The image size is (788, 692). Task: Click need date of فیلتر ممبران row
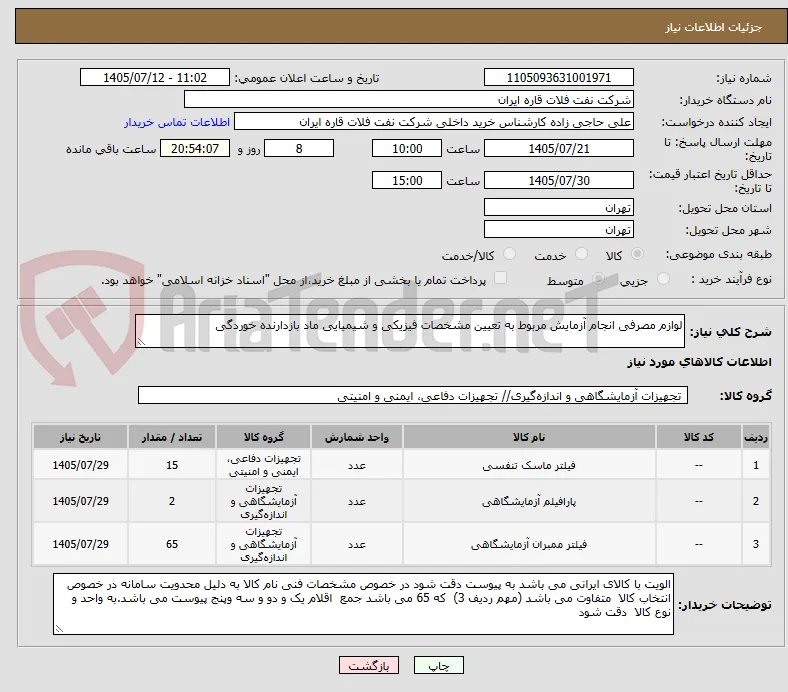pyautogui.click(x=80, y=544)
